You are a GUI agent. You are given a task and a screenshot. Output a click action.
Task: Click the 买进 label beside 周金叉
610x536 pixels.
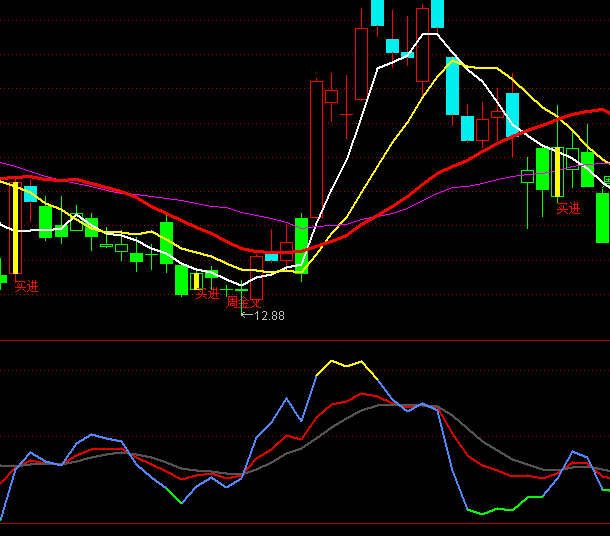[207, 294]
